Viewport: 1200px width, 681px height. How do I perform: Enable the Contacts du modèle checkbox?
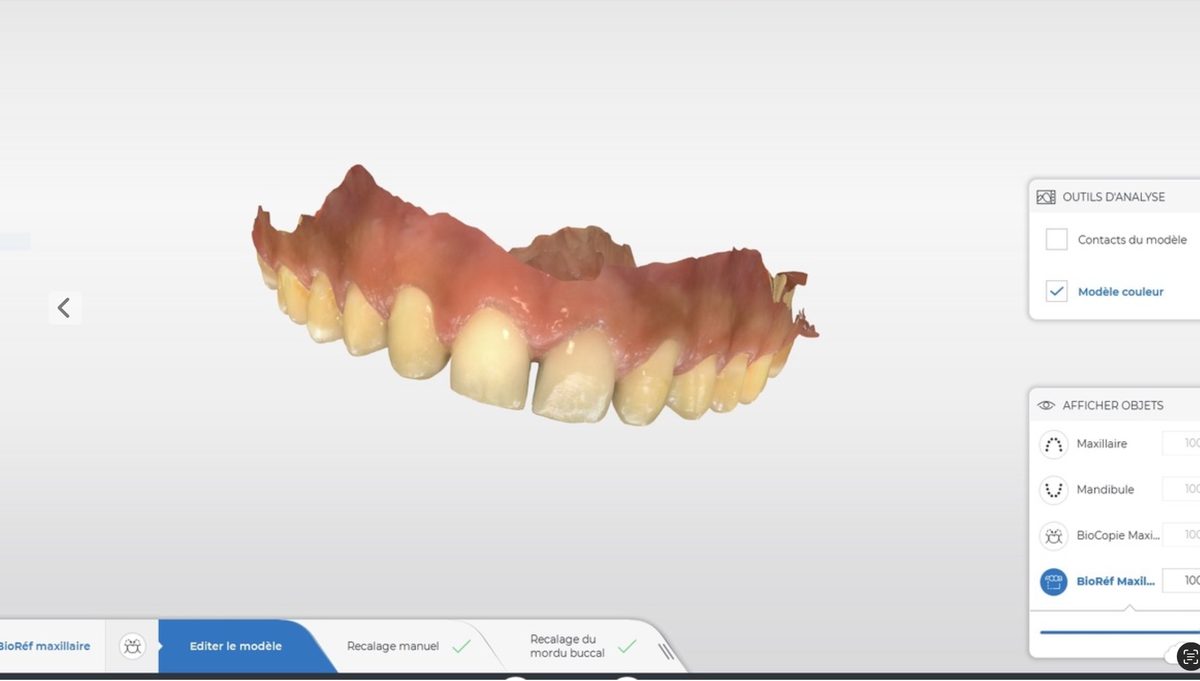tap(1056, 240)
